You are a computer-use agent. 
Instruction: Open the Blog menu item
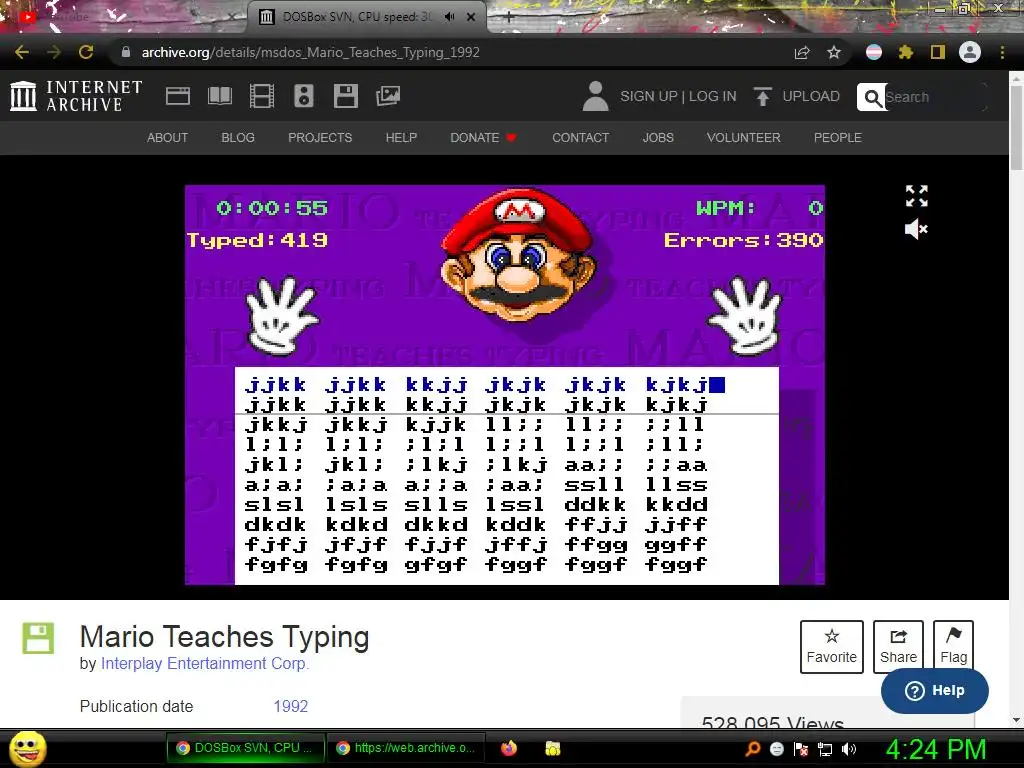(238, 138)
